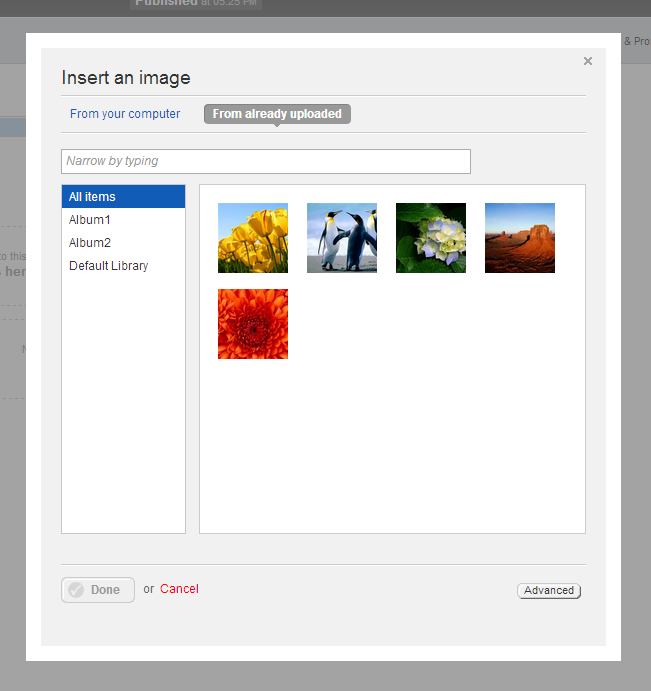Click empty space in the image gallery panel
651x691 pixels.
click(x=420, y=440)
